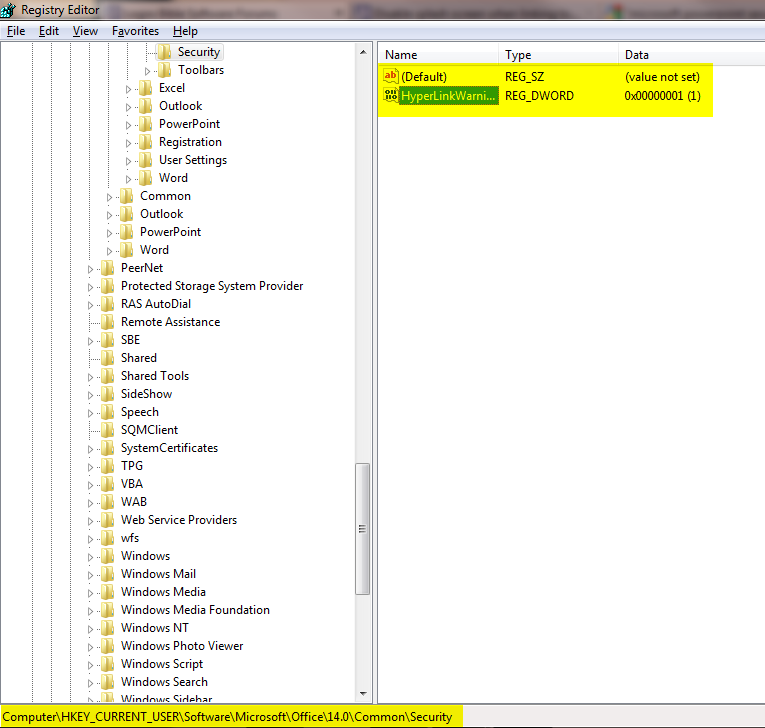Select the HyperLinkWarni... value name
This screenshot has width=765, height=728.
[448, 96]
